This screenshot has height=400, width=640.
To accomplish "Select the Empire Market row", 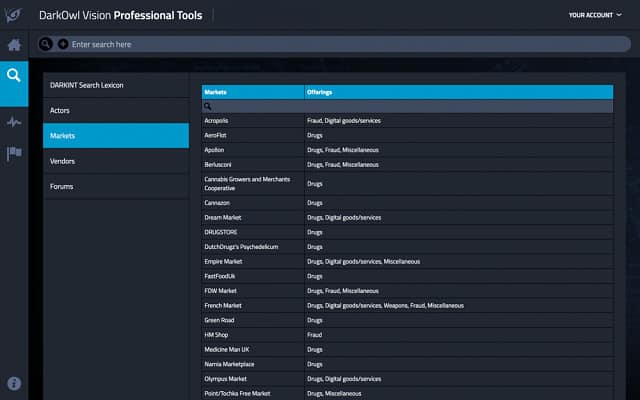I will click(407, 262).
